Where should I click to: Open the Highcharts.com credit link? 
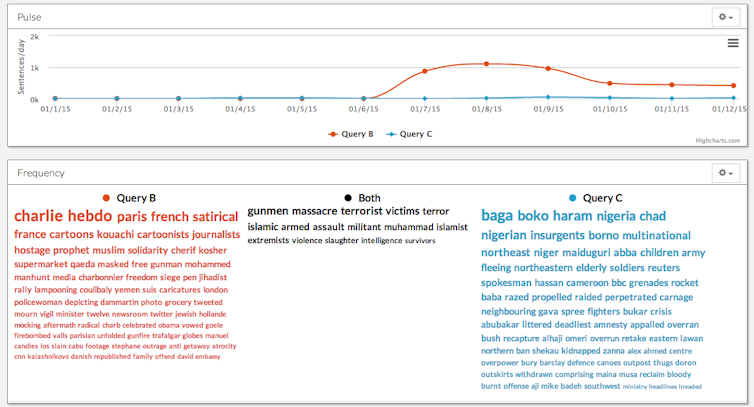point(717,141)
